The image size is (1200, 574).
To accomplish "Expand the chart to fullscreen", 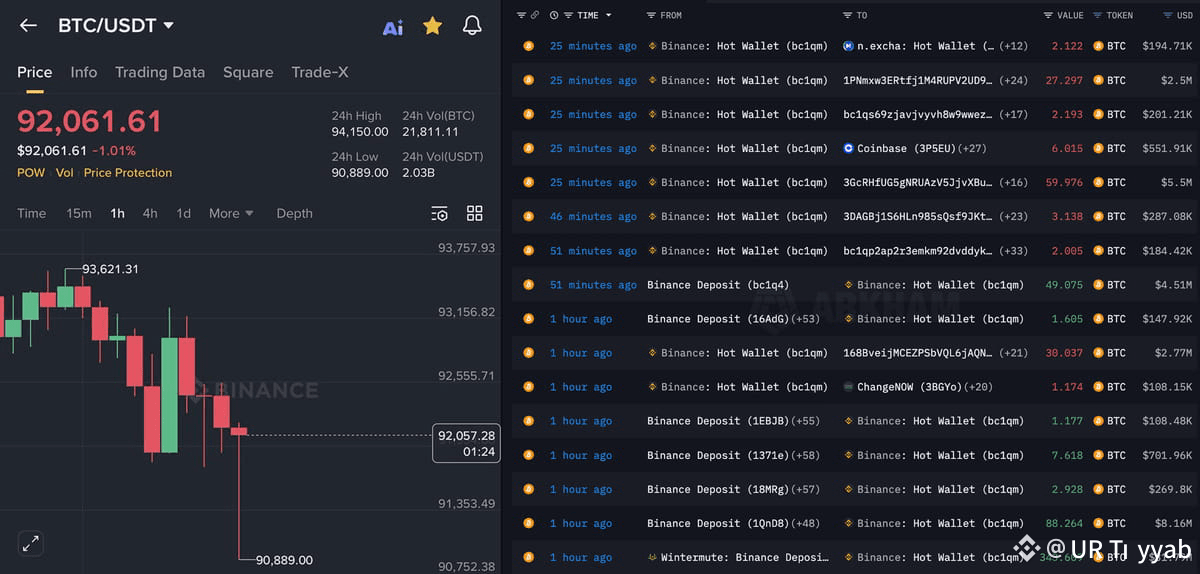I will point(31,543).
